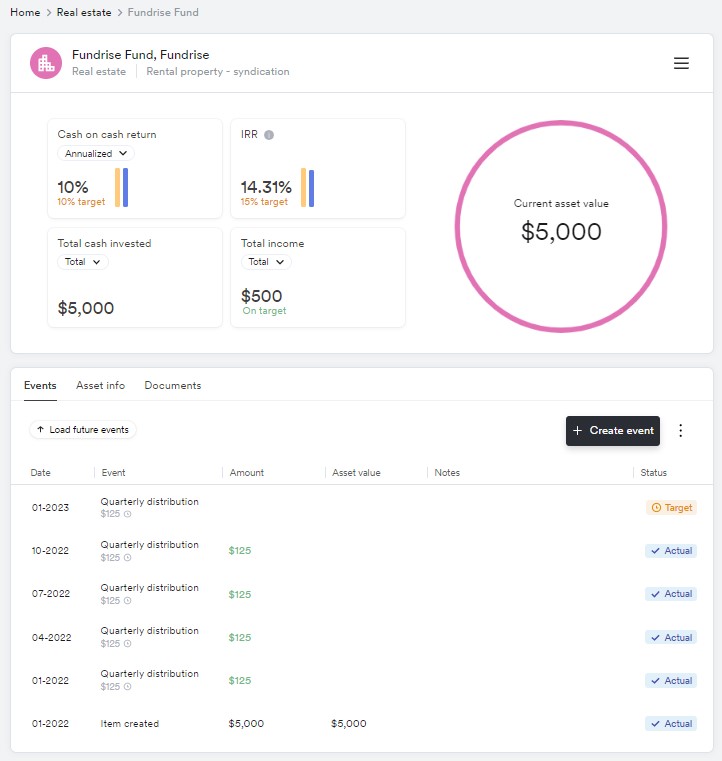Click the pink building asset icon
The image size is (722, 761).
46,63
